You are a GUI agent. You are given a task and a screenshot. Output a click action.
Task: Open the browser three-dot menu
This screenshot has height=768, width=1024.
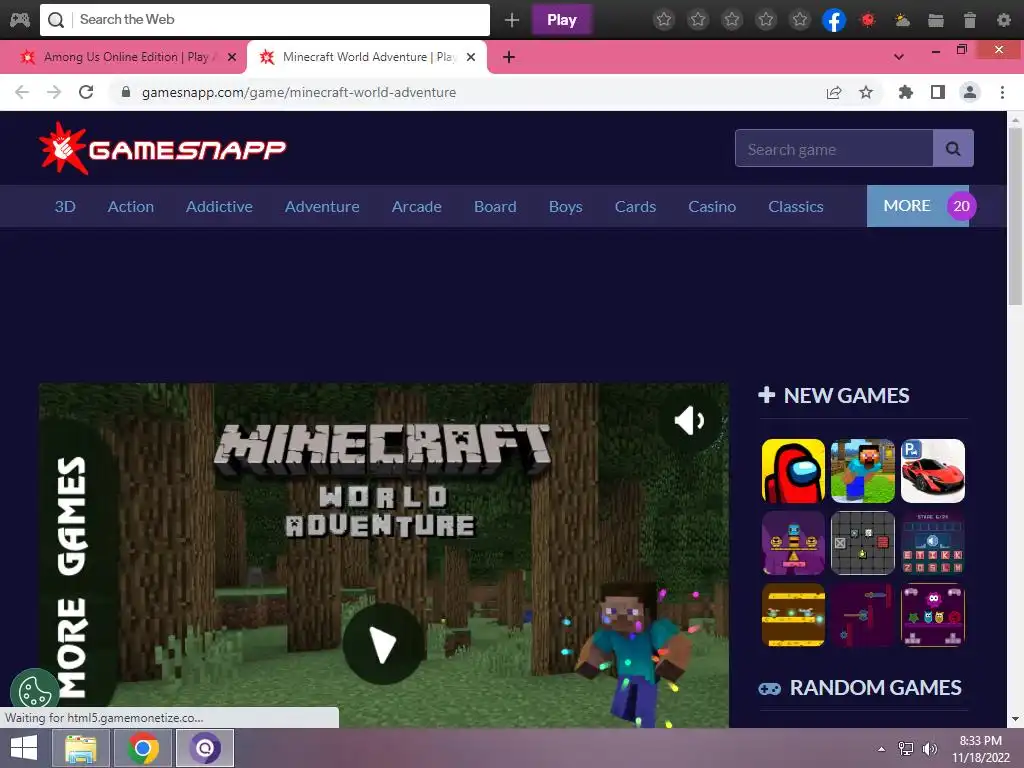1002,92
